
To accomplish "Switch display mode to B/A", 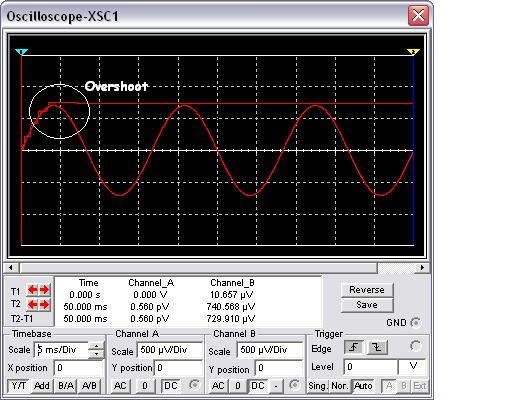I will [x=66, y=386].
